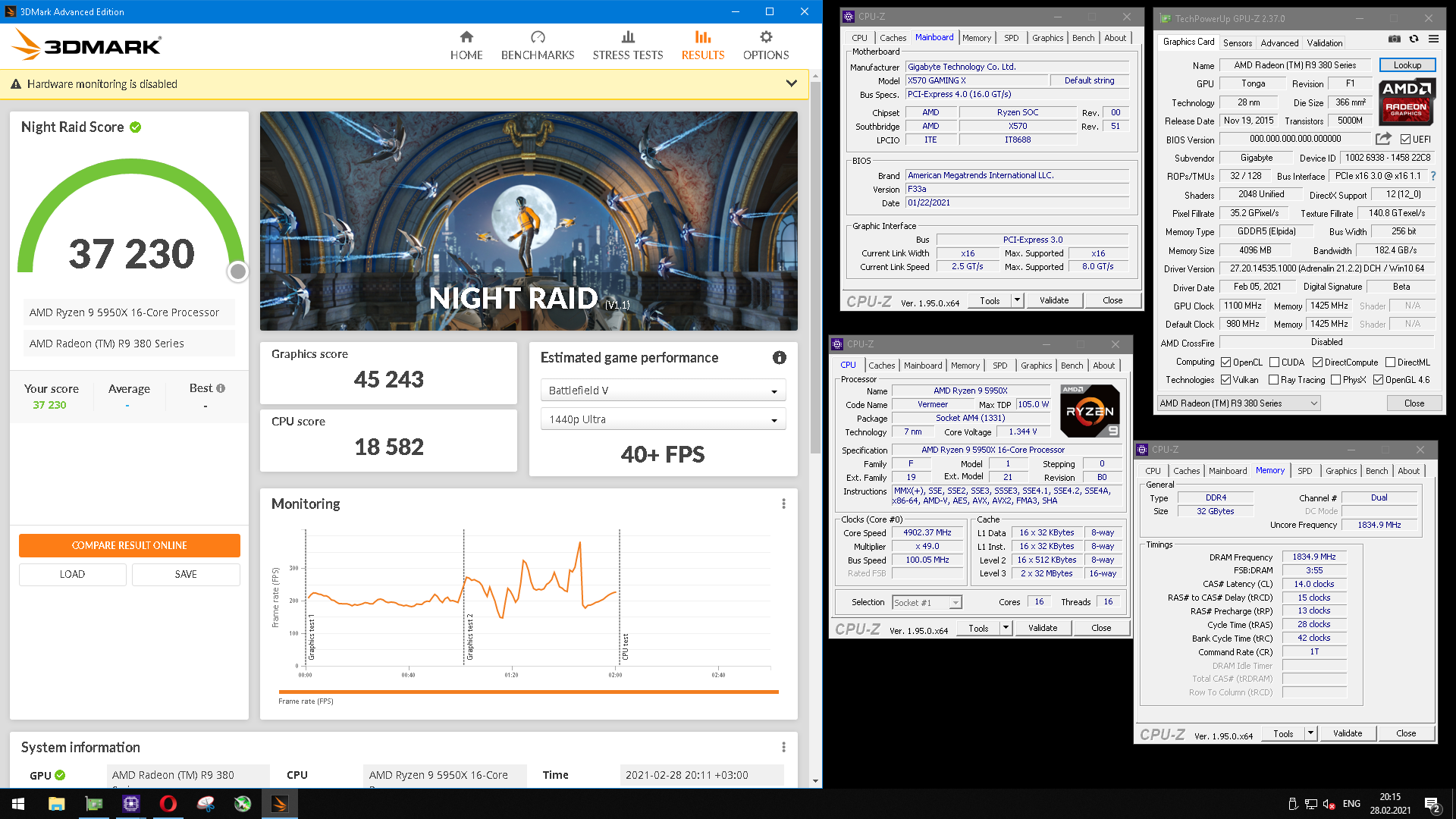The width and height of the screenshot is (1456, 819).
Task: Open Tools dropdown arrow in CPU tab CPU-Z window
Action: 1006,628
